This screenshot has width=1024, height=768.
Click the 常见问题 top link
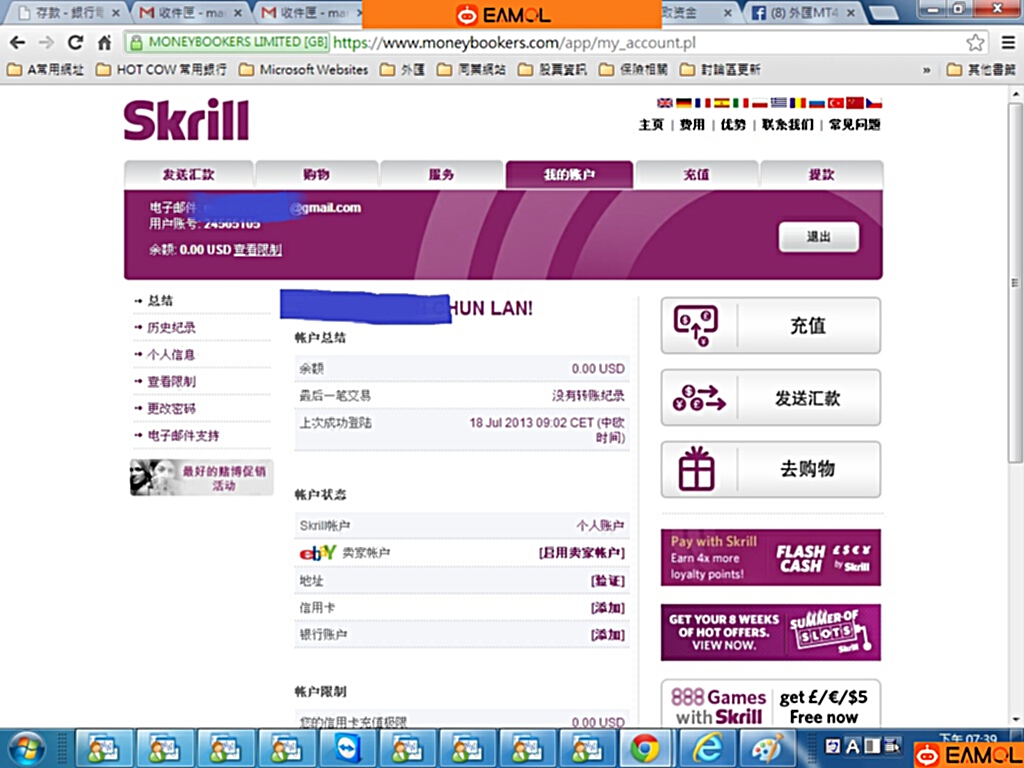click(x=854, y=124)
